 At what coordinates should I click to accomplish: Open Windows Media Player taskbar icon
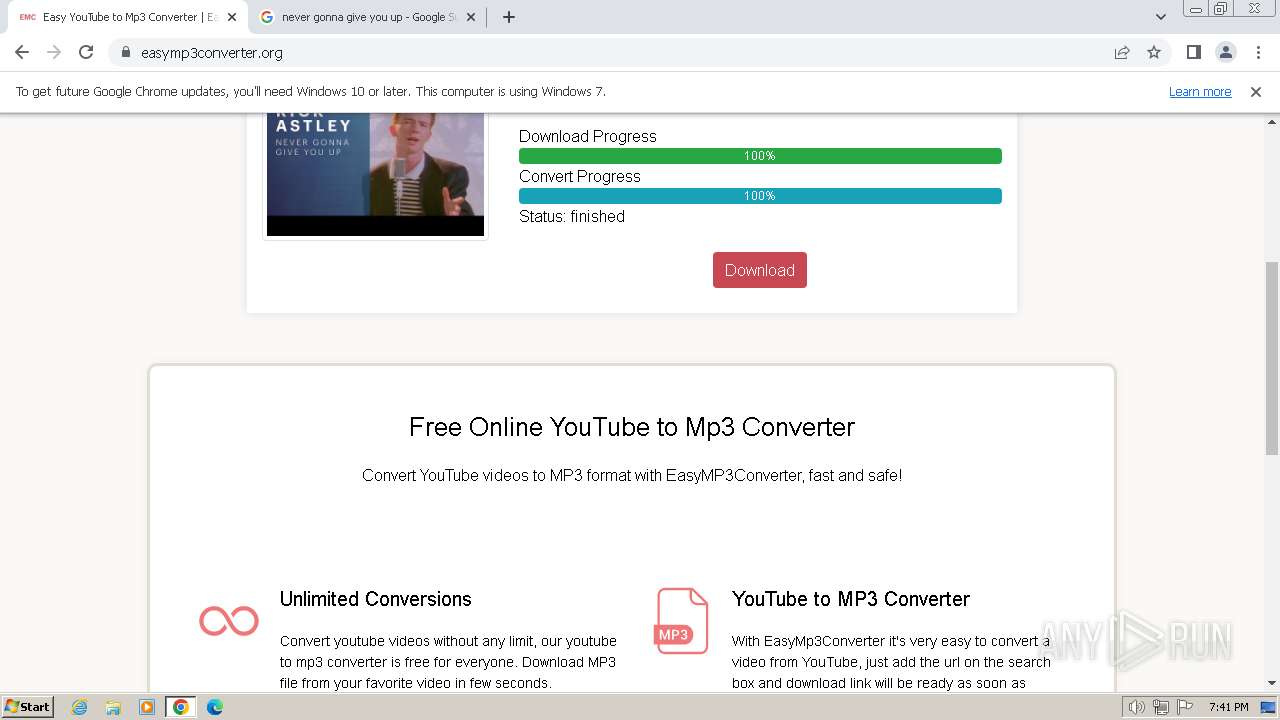coord(147,707)
